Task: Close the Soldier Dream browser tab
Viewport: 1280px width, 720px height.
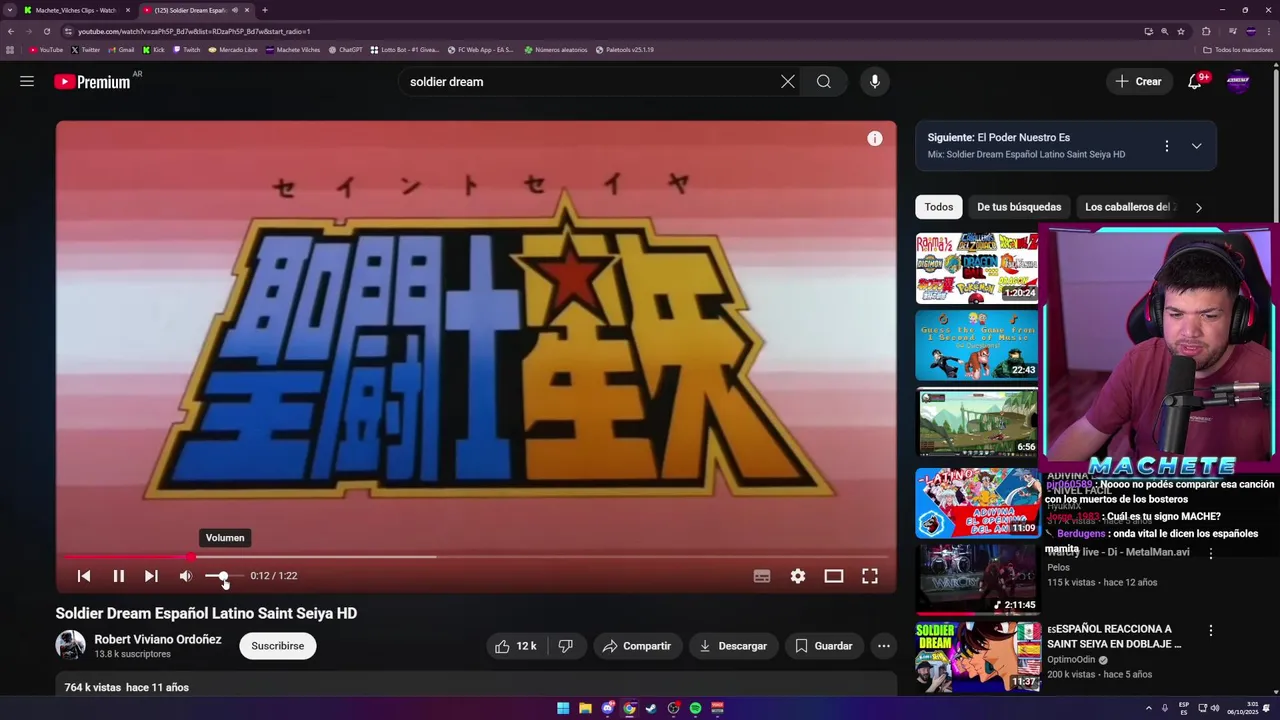Action: pyautogui.click(x=247, y=10)
